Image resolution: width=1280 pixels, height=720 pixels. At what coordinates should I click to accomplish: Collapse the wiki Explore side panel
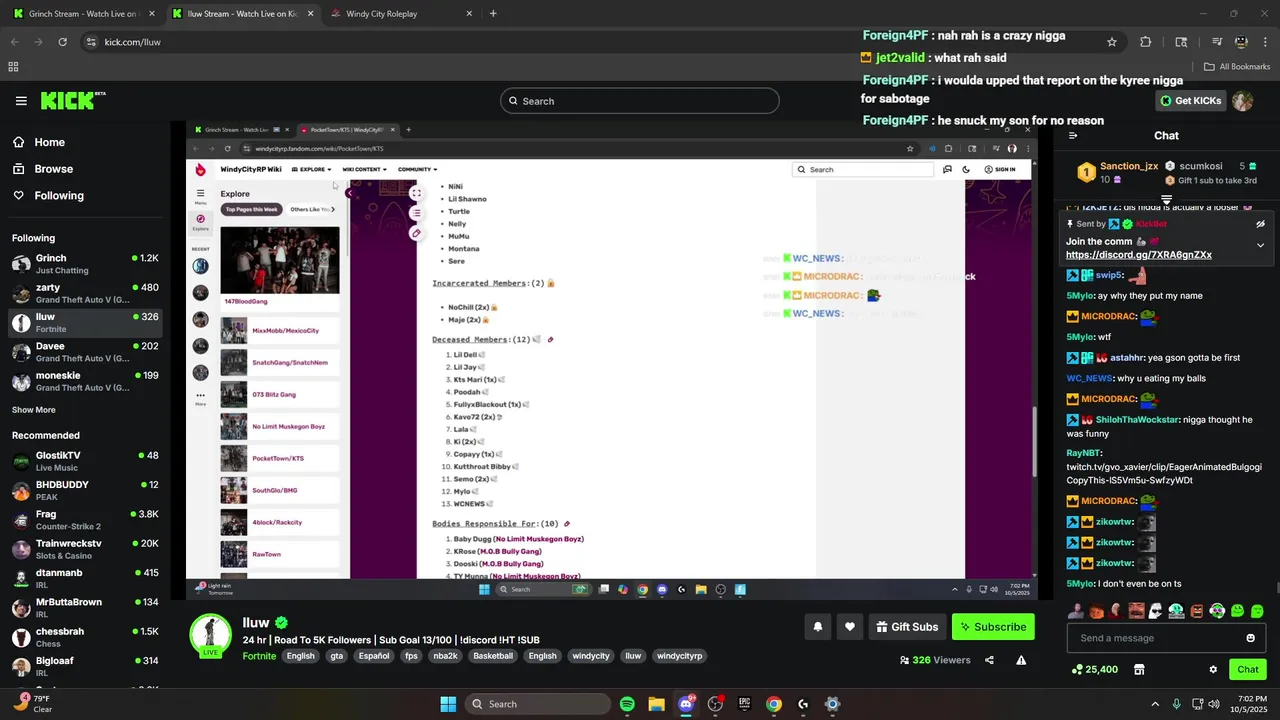tap(350, 193)
